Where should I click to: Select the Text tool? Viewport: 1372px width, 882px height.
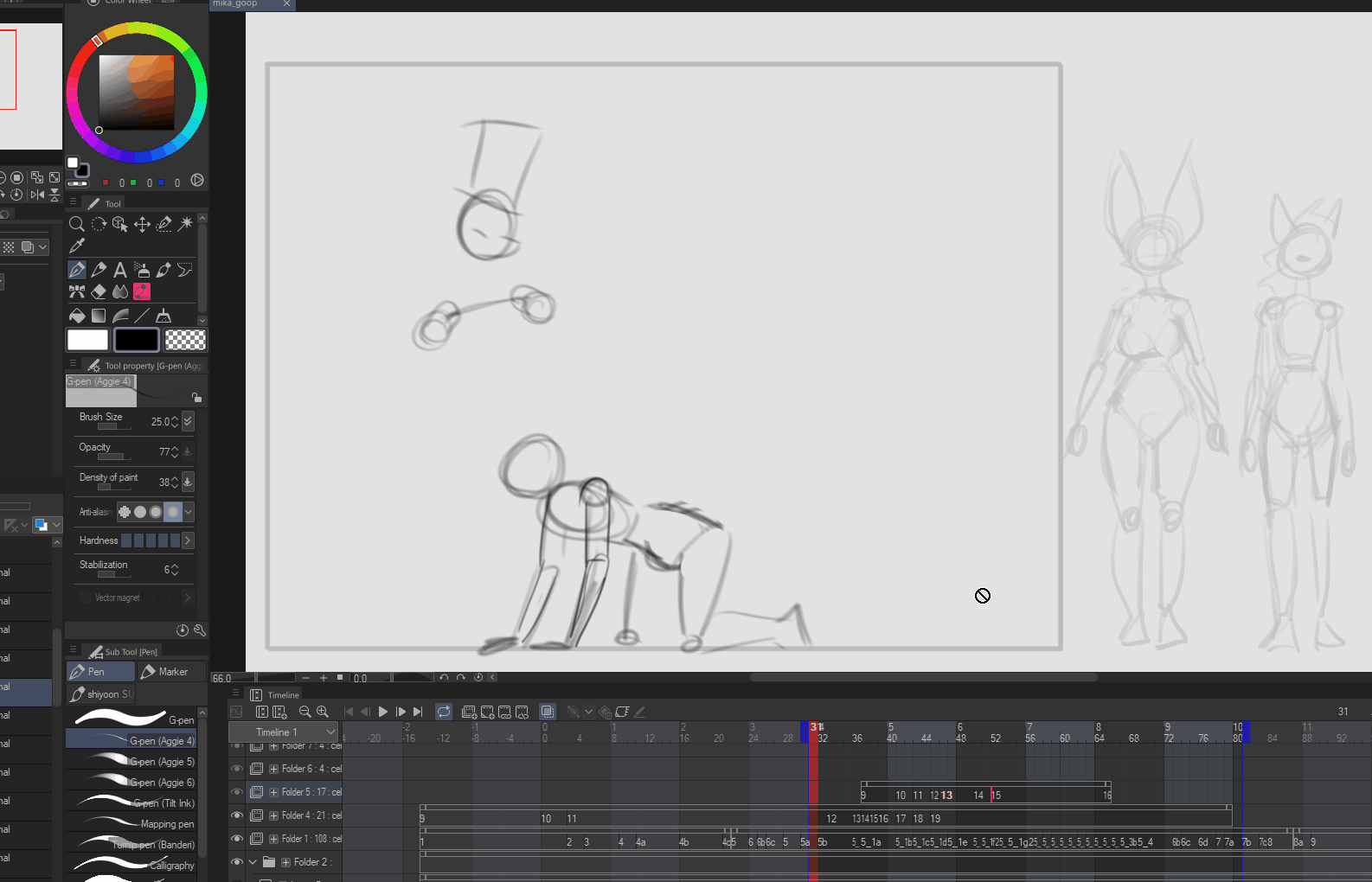point(120,270)
